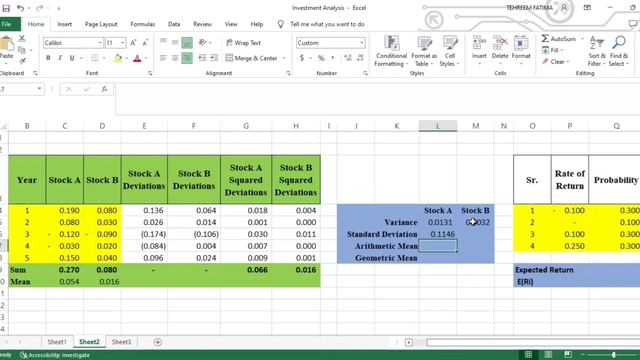Click Tell me what you want to do
This screenshot has width=640, height=360.
tap(327, 24)
